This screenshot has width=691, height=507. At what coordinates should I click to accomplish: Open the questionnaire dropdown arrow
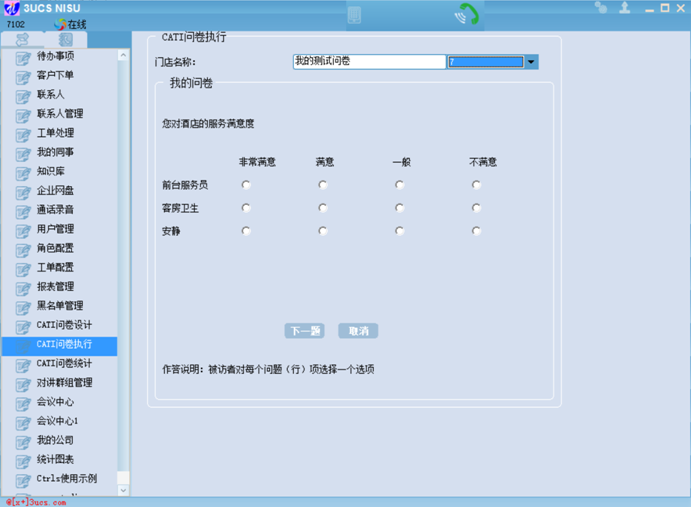pos(531,62)
